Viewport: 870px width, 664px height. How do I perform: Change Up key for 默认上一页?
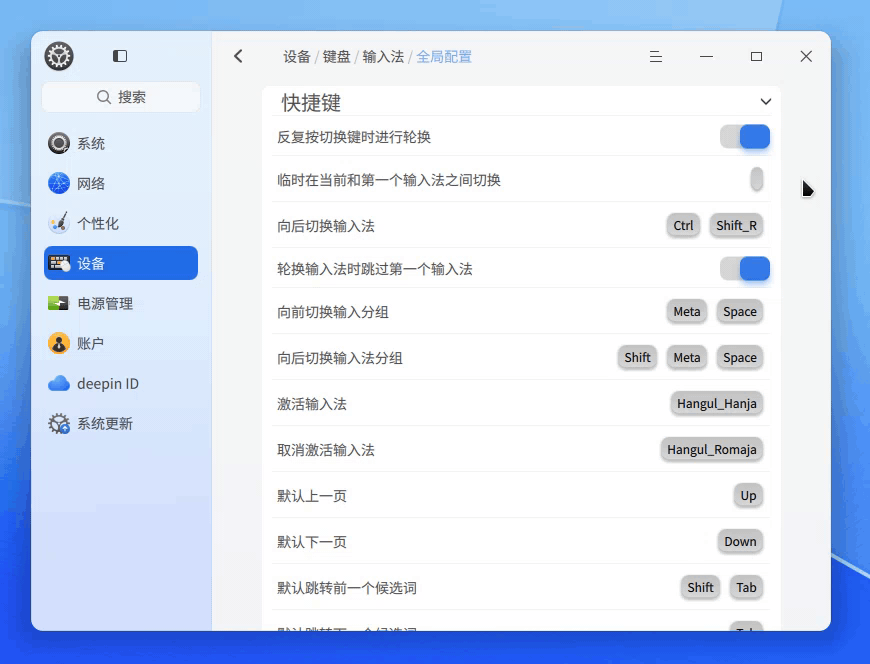748,495
